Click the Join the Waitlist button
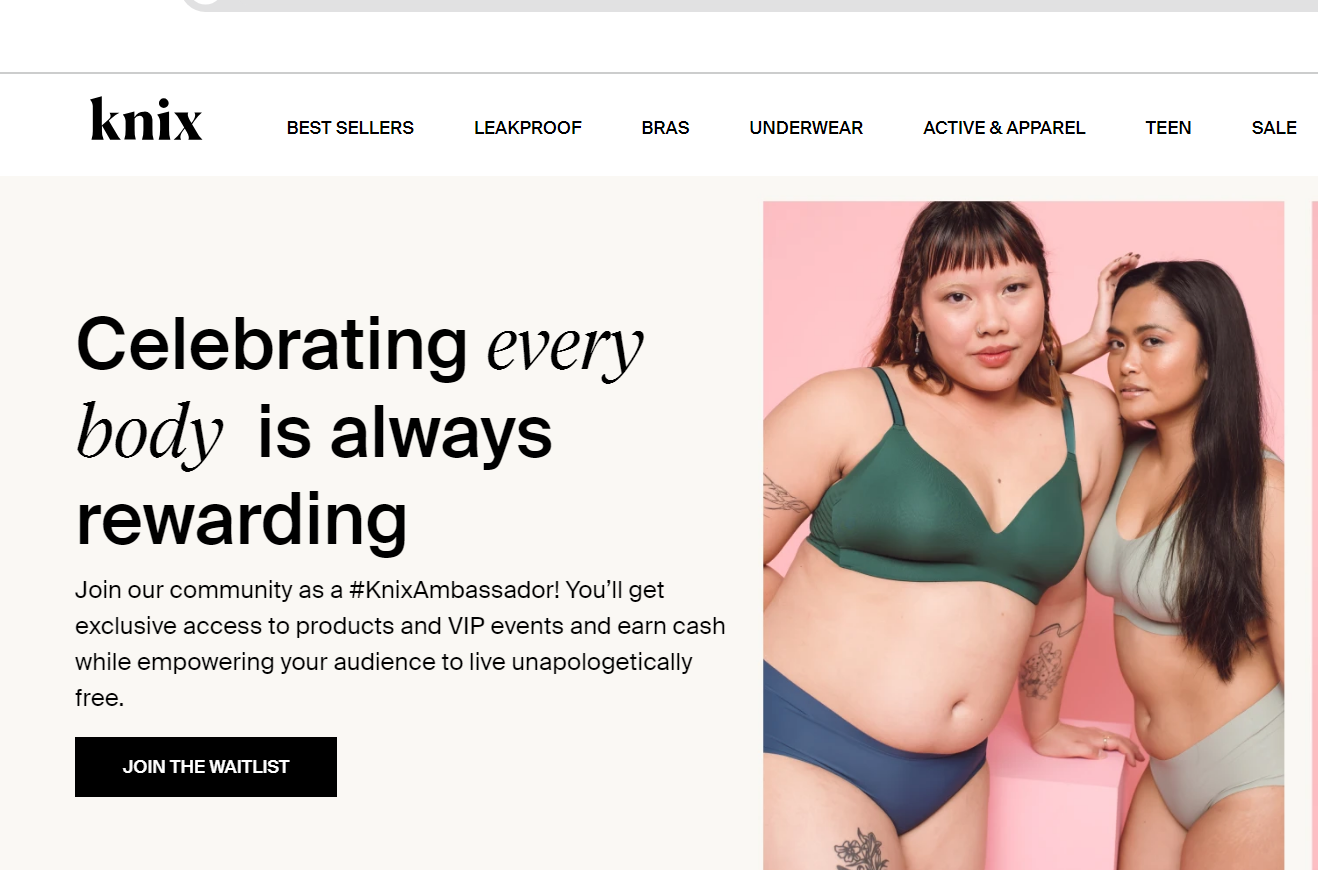This screenshot has width=1318, height=870. (x=206, y=767)
